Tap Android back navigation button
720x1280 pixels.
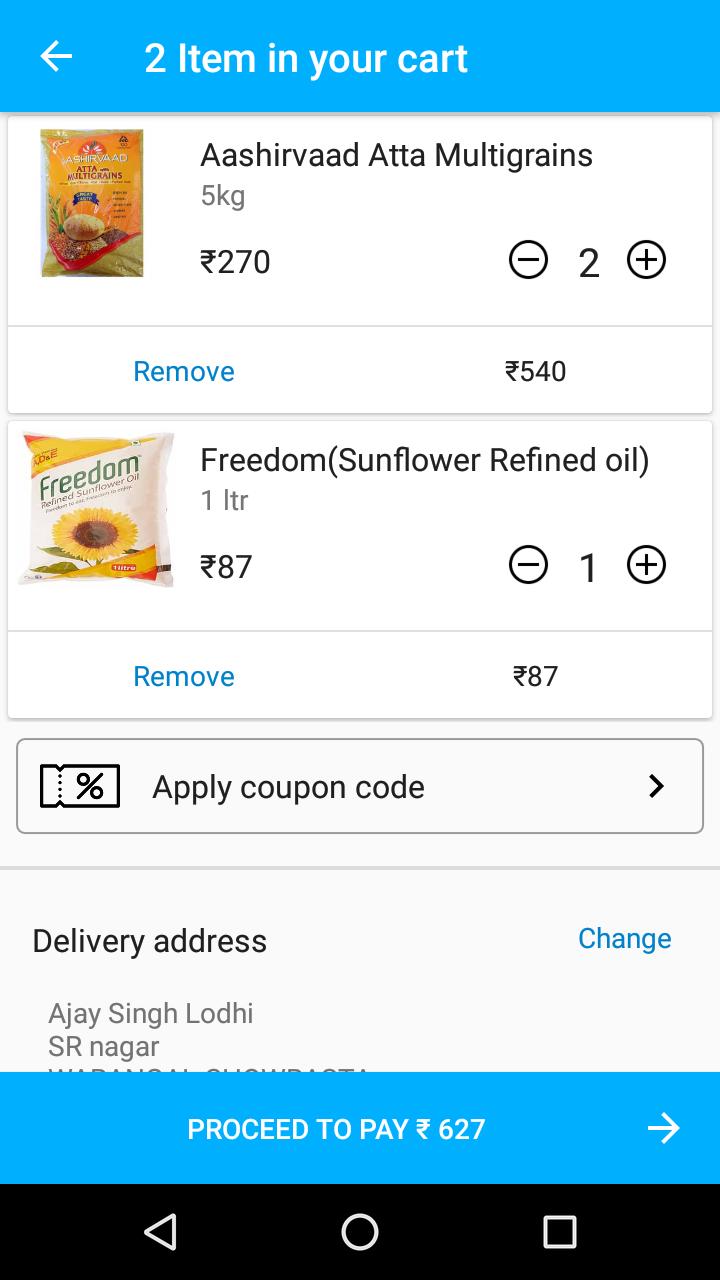[160, 1232]
